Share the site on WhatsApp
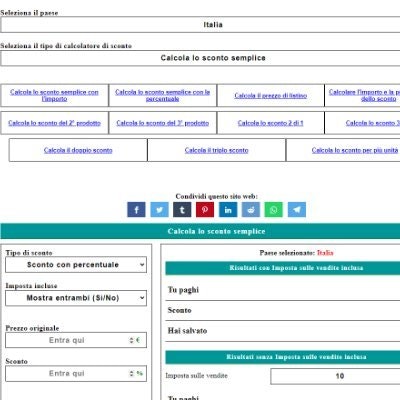This screenshot has width=400, height=400. point(274,210)
